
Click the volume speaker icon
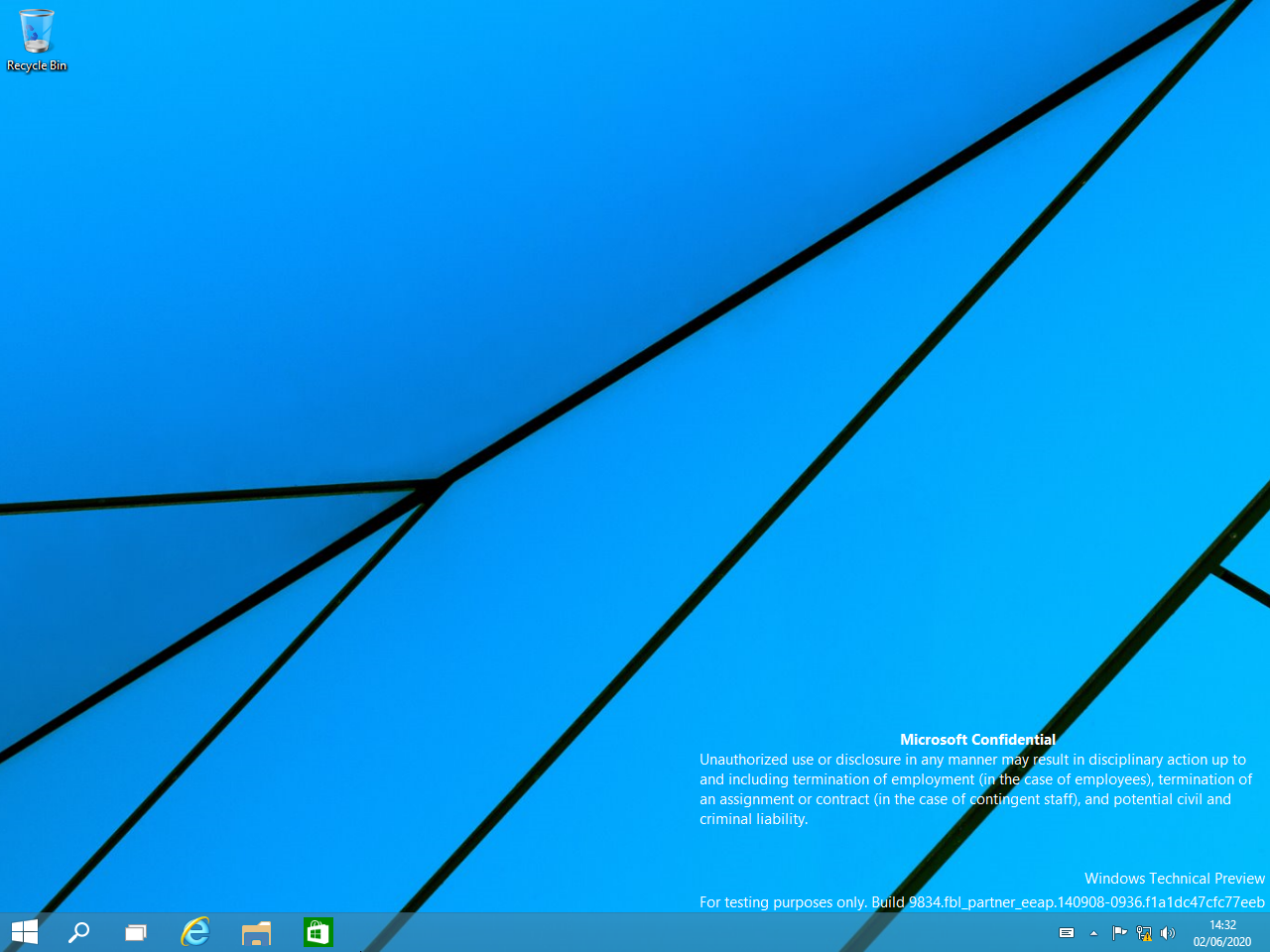point(1168,933)
